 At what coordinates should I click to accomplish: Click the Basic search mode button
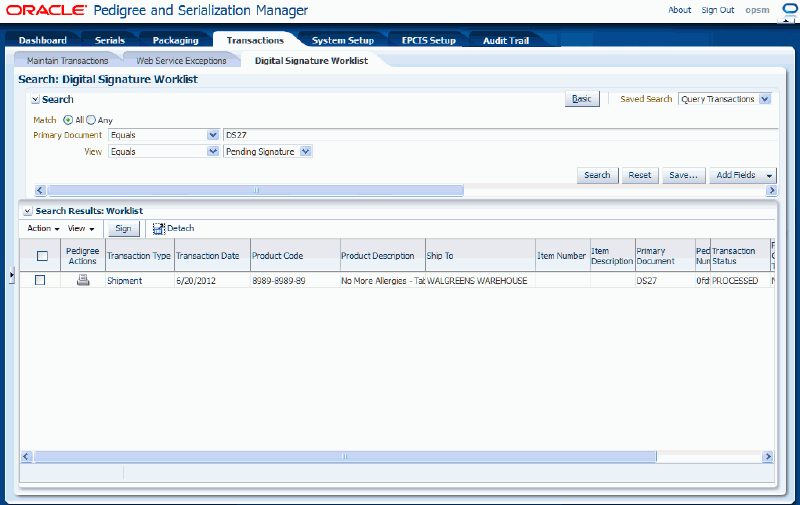tap(582, 99)
